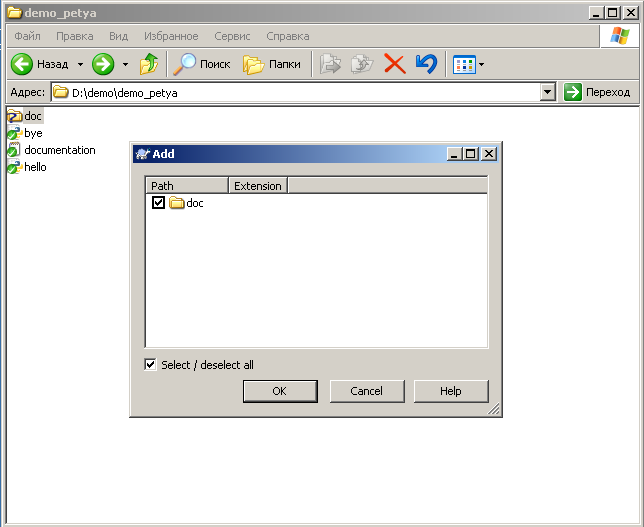Uncheck the doc item checkbox
Image resolution: width=644 pixels, height=527 pixels.
[158, 203]
